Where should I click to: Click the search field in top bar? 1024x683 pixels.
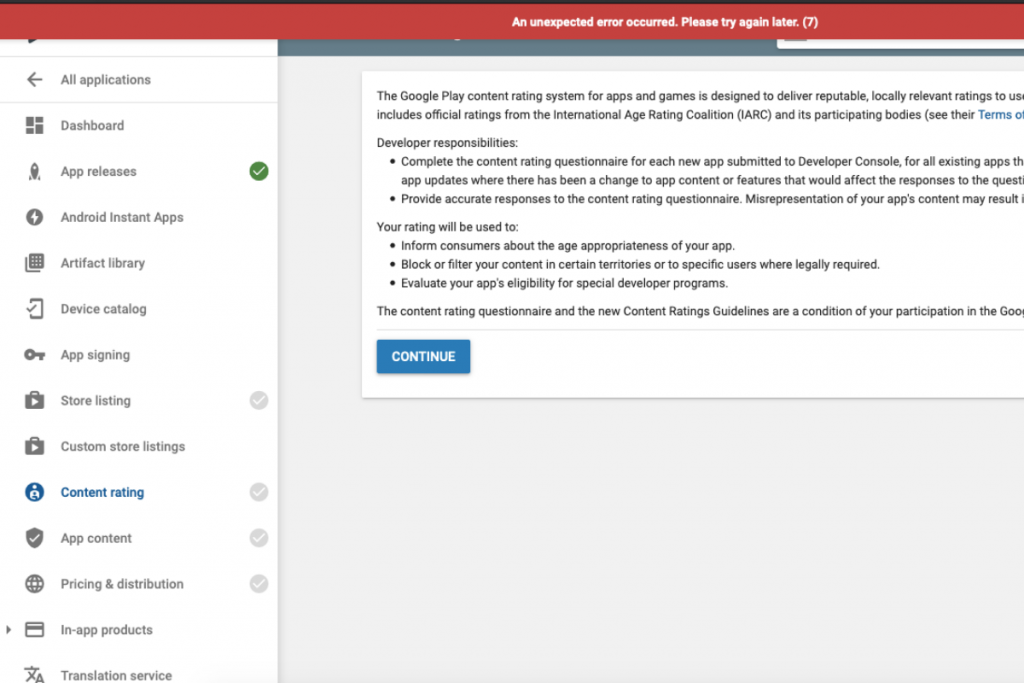900,40
